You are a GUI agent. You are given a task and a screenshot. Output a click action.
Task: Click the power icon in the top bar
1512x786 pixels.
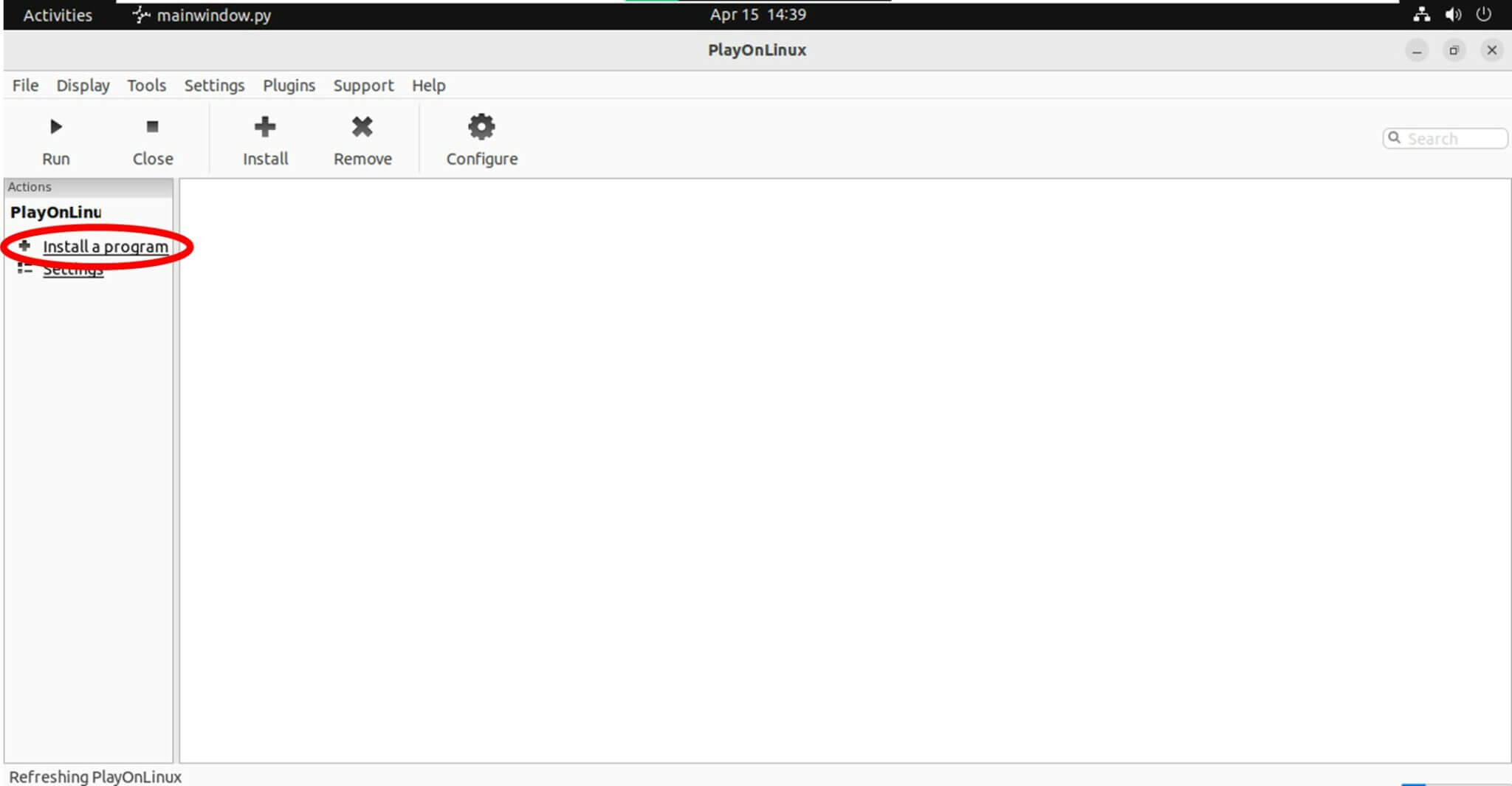point(1483,14)
